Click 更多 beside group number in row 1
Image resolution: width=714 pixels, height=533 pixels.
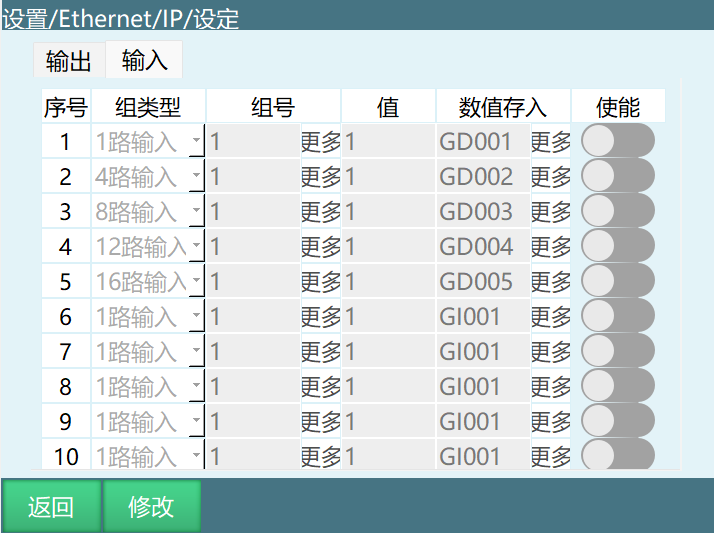pyautogui.click(x=321, y=142)
